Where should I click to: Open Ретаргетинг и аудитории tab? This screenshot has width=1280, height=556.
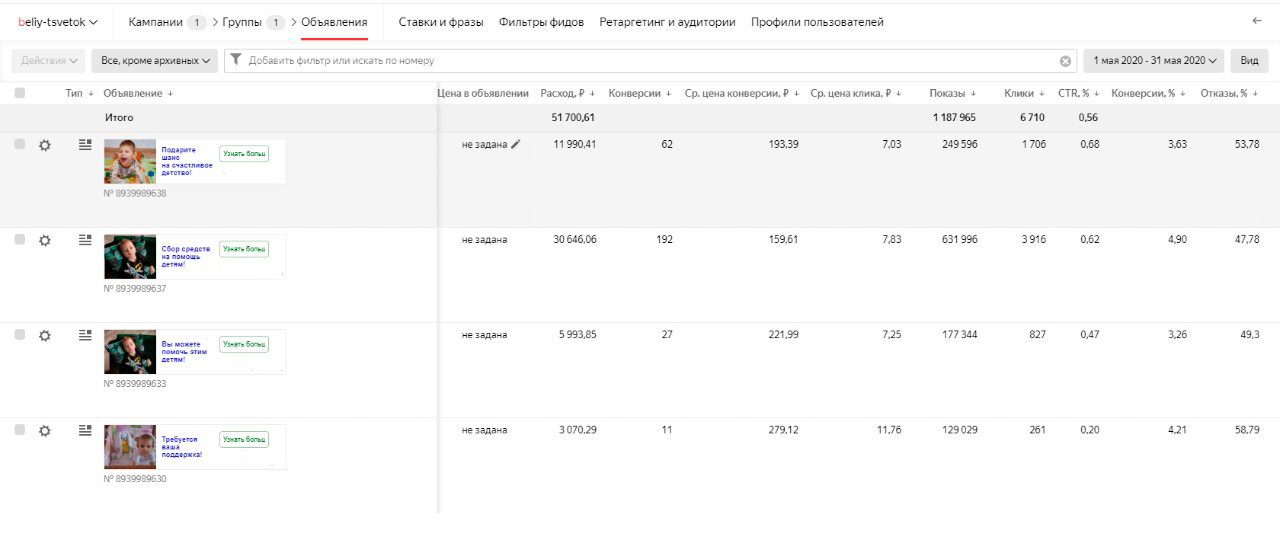pos(667,22)
